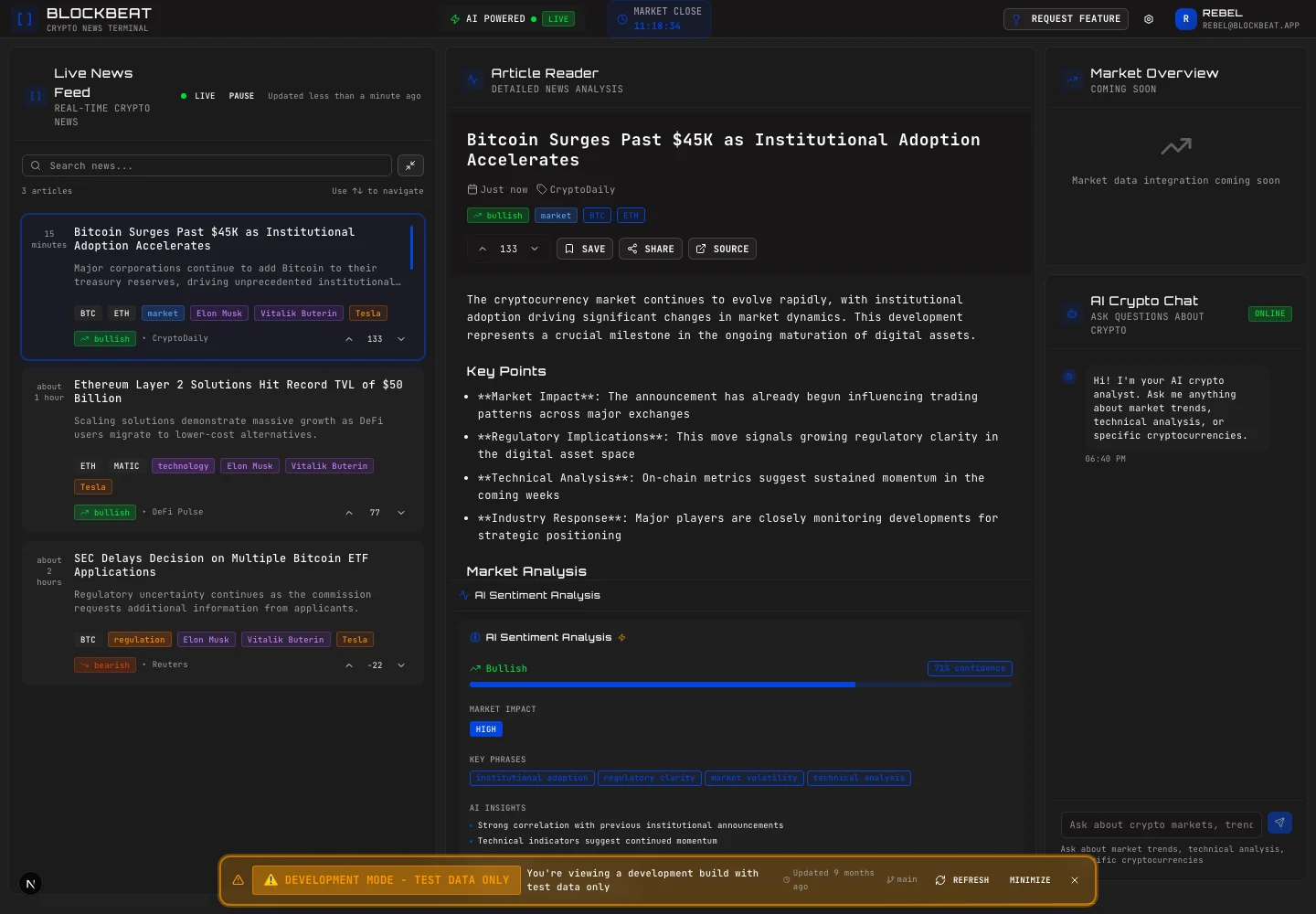Click the compact view icon beside search
This screenshot has width=1316, height=914.
[410, 165]
